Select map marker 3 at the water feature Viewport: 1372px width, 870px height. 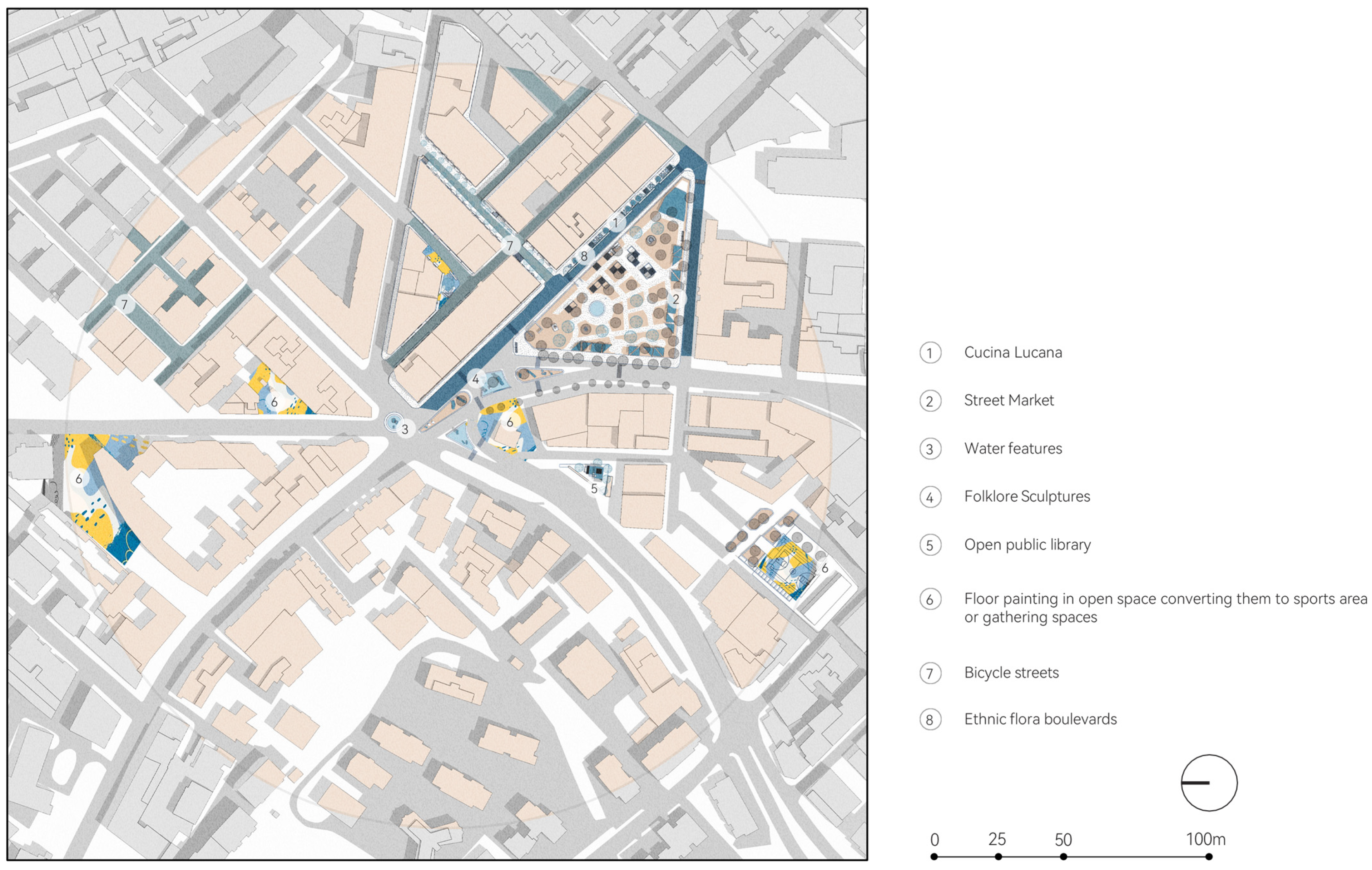405,429
